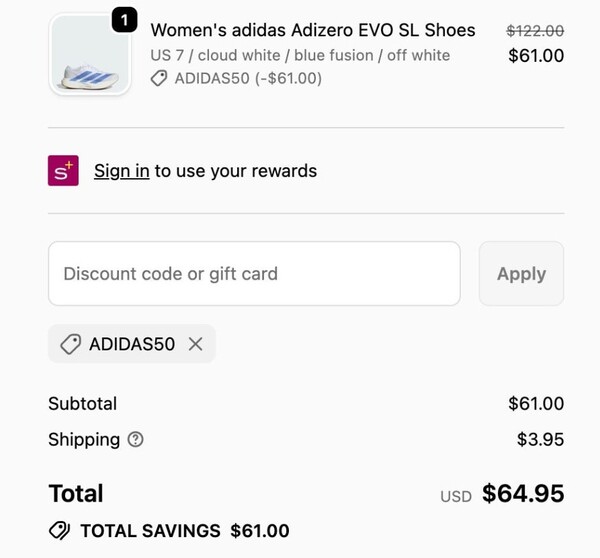The height and width of the screenshot is (558, 600).
Task: Click the tag icon in the ADIDAS50 chip
Action: pos(71,344)
